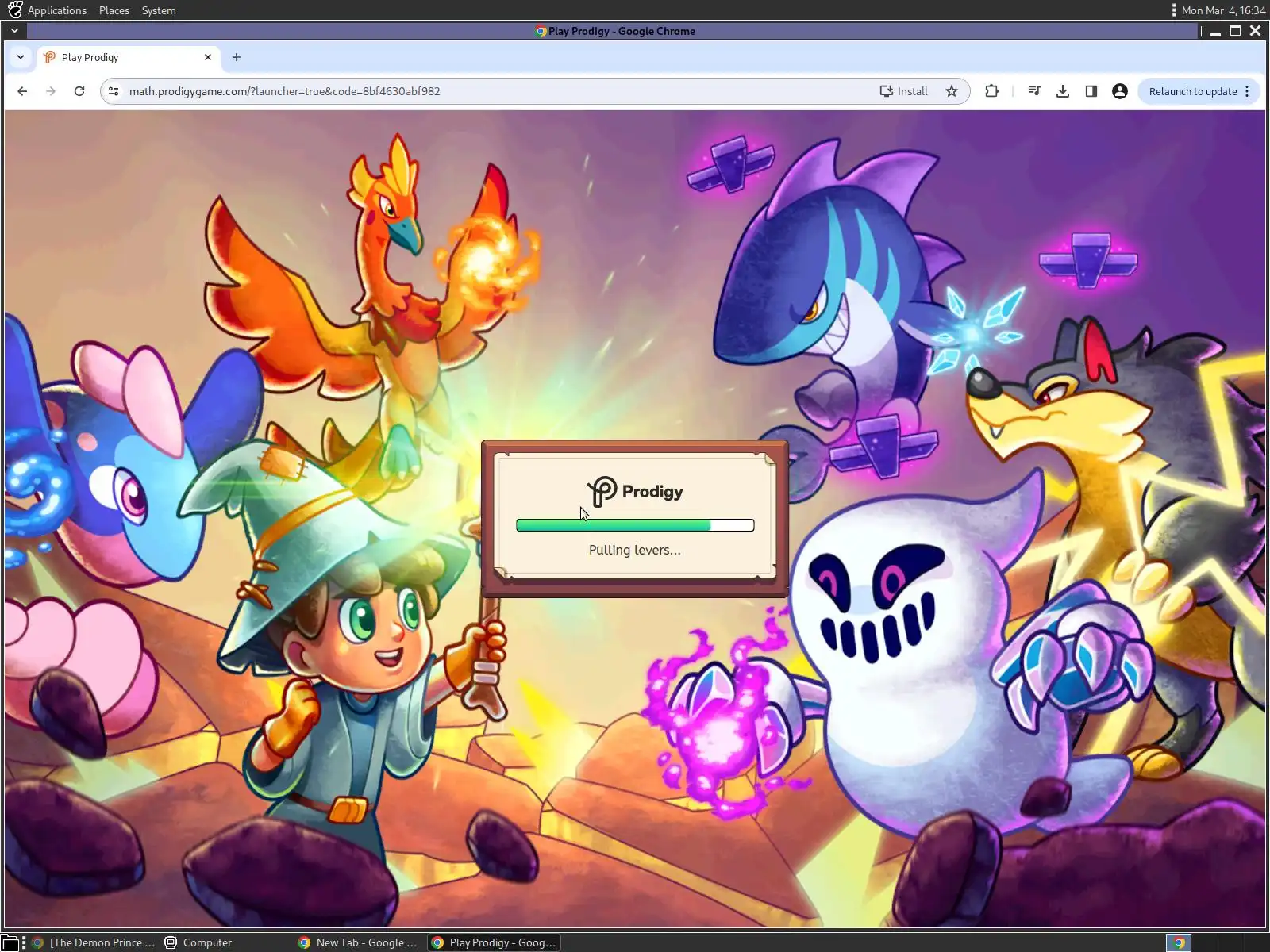Click the Chrome icon in bottom-right tray
This screenshot has height=952, width=1270.
(1179, 942)
